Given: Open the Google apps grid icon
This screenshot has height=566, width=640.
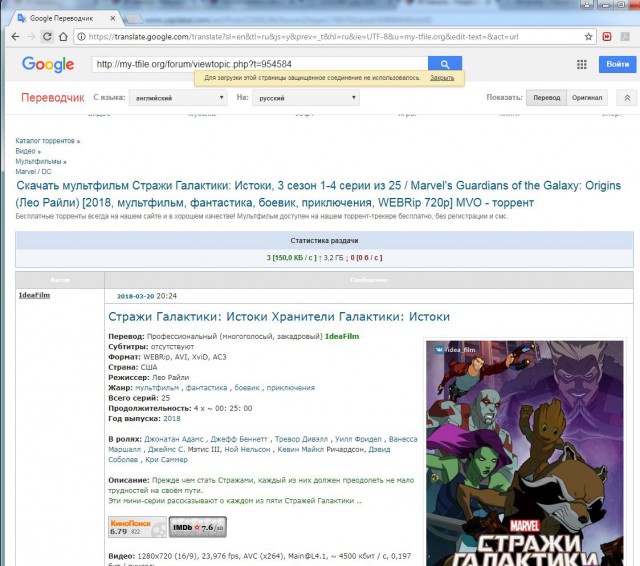Looking at the screenshot, I should 582,64.
